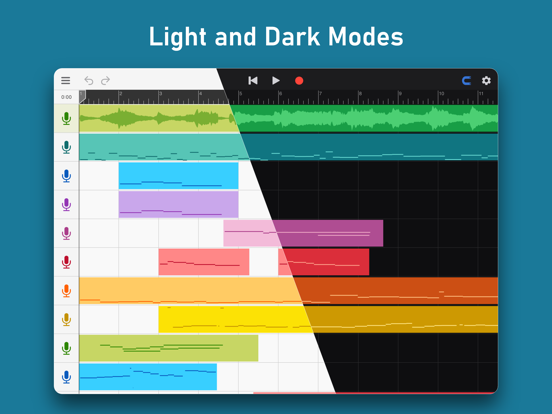Click the playhead marker at bar 1

tap(82, 97)
